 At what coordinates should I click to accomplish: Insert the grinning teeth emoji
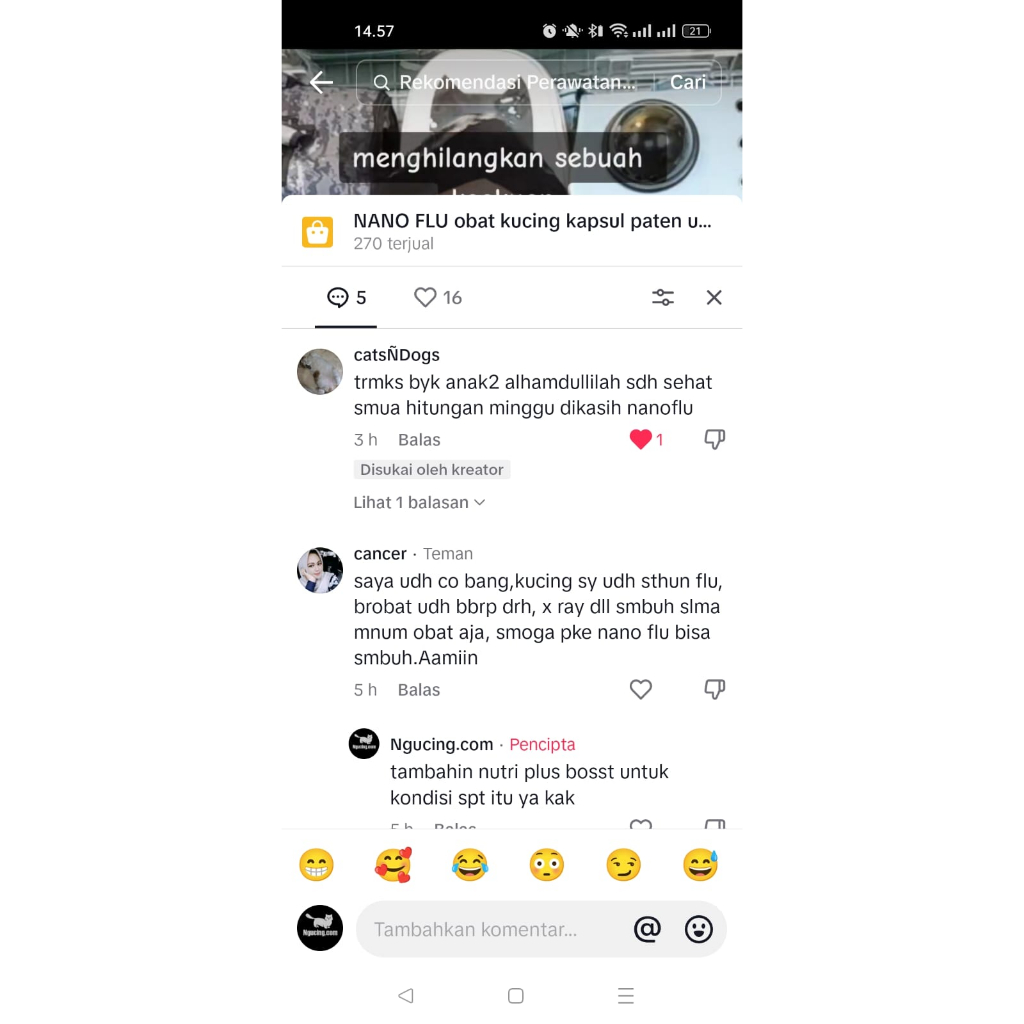pyautogui.click(x=316, y=865)
